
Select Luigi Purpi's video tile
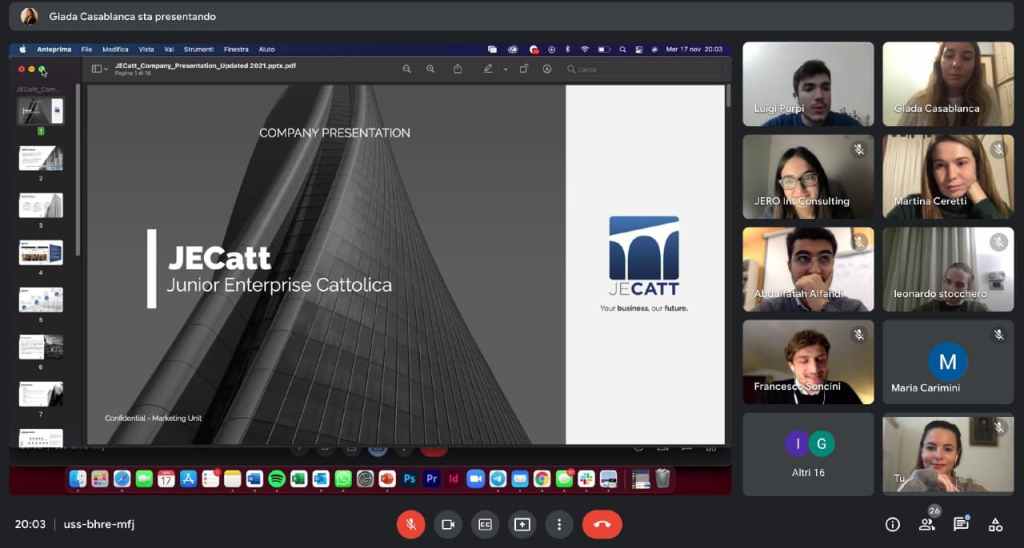point(807,84)
